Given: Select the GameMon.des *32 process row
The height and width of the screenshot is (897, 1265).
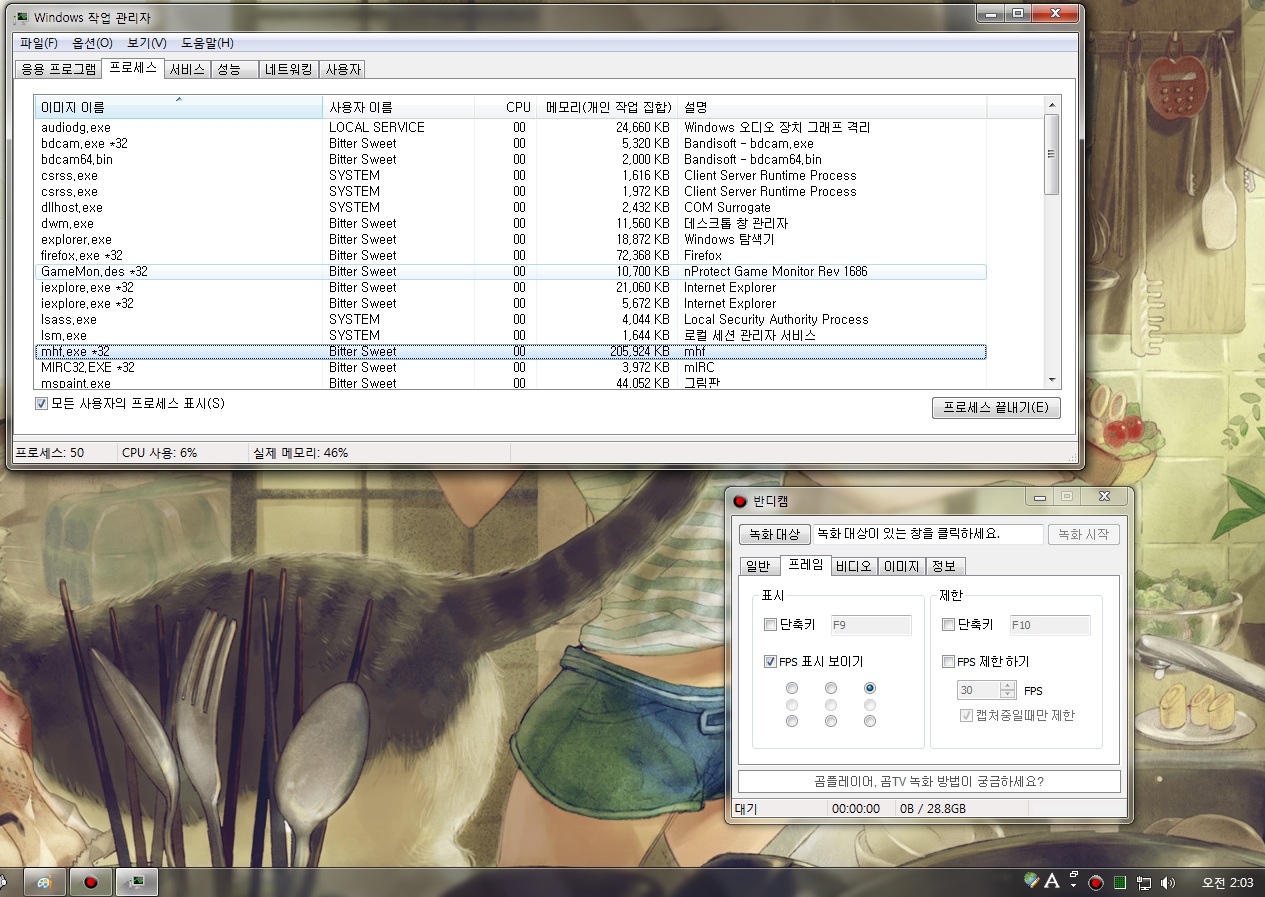Looking at the screenshot, I should pos(511,272).
